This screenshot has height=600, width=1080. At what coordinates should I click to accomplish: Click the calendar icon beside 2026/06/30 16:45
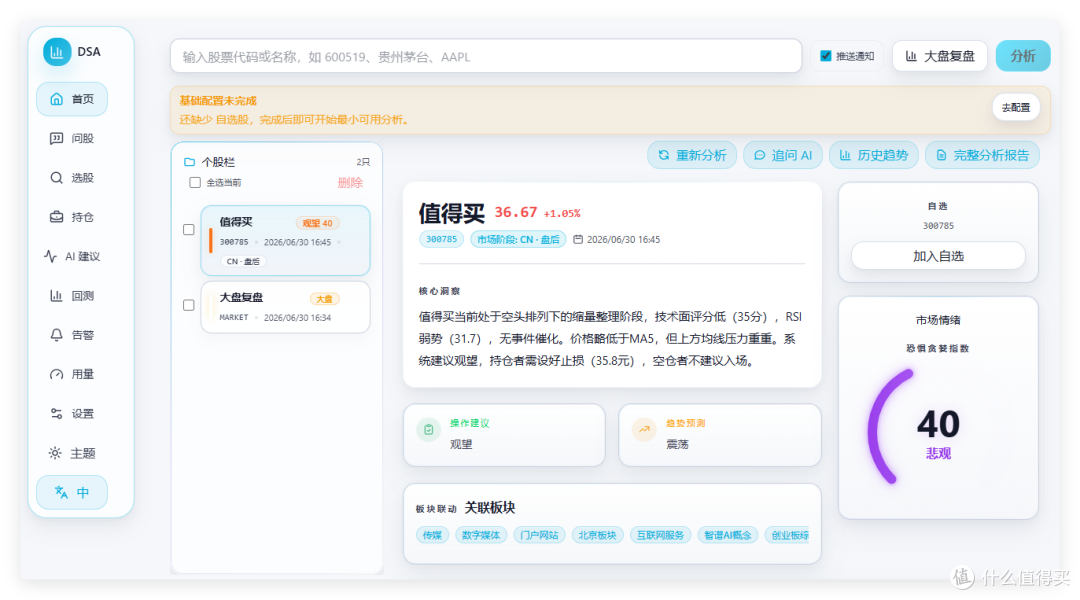pyautogui.click(x=578, y=239)
